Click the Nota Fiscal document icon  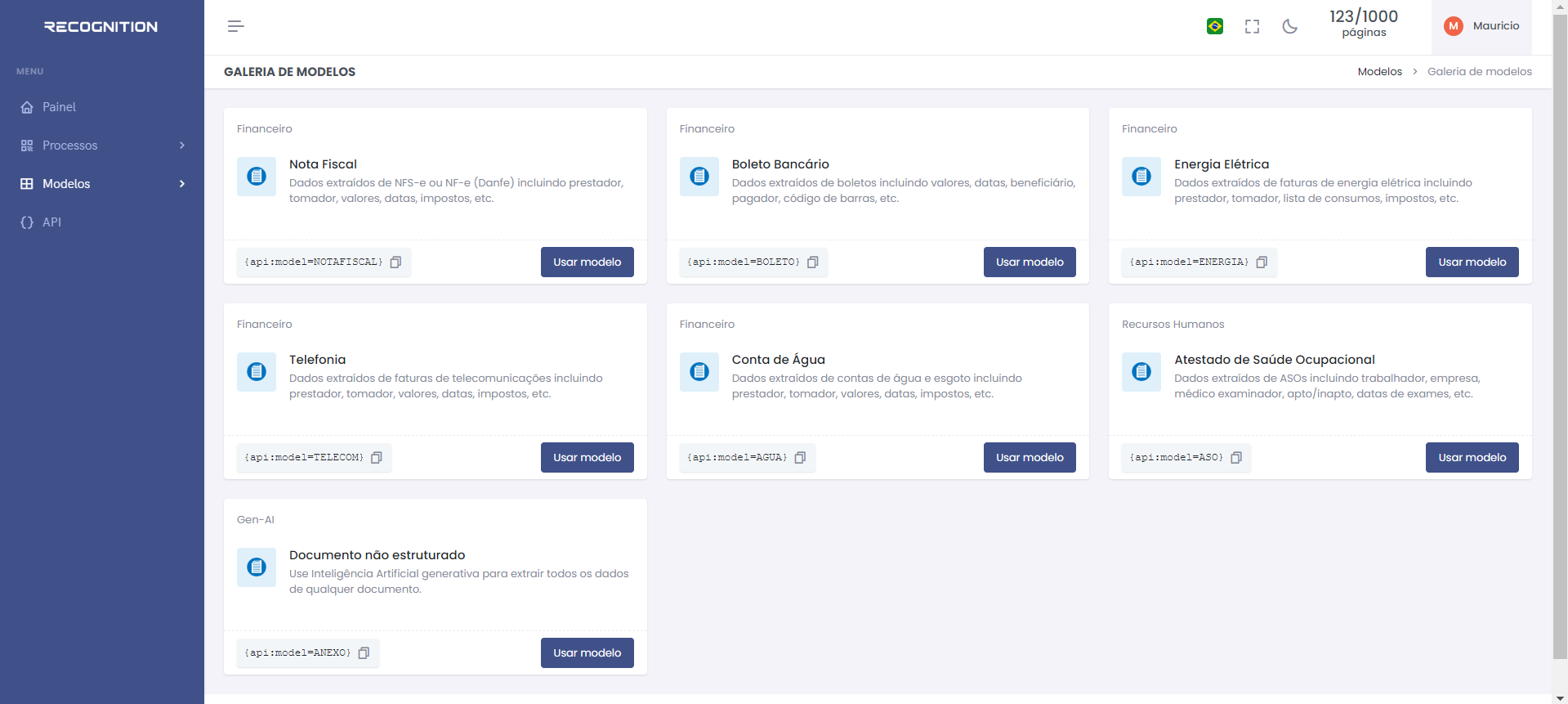(x=257, y=177)
